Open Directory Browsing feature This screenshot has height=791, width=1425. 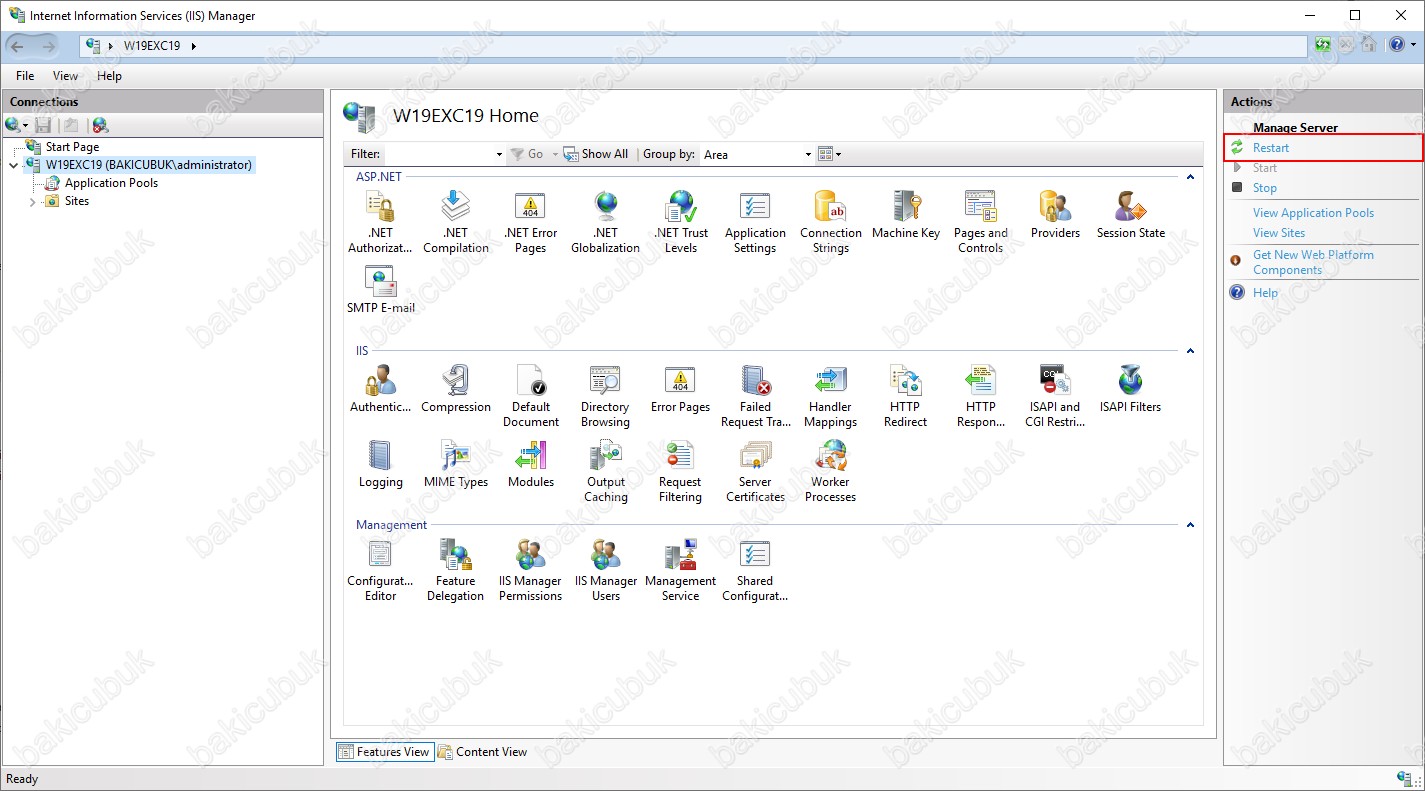[x=605, y=396]
